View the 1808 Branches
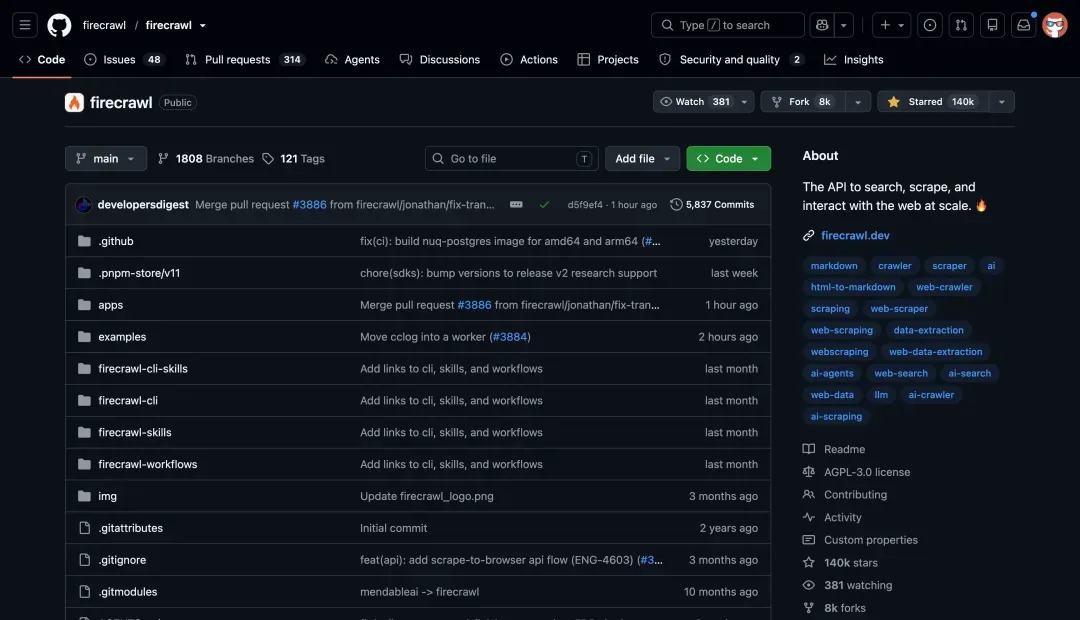The image size is (1080, 620). (206, 158)
